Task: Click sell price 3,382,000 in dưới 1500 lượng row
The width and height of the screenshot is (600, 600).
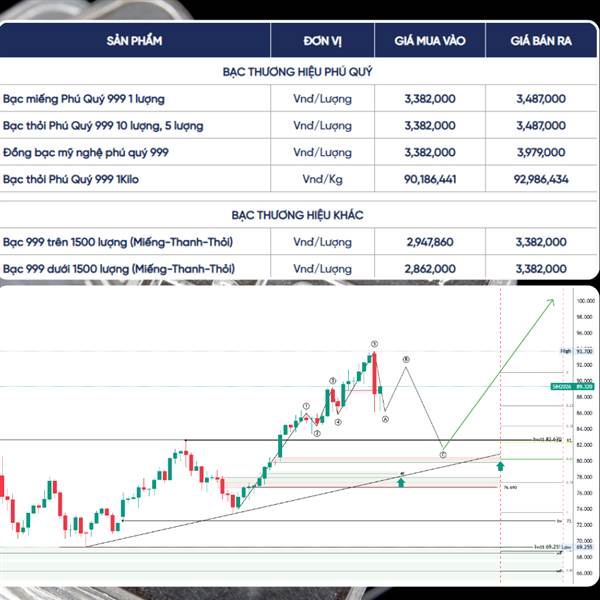Action: pyautogui.click(x=541, y=269)
